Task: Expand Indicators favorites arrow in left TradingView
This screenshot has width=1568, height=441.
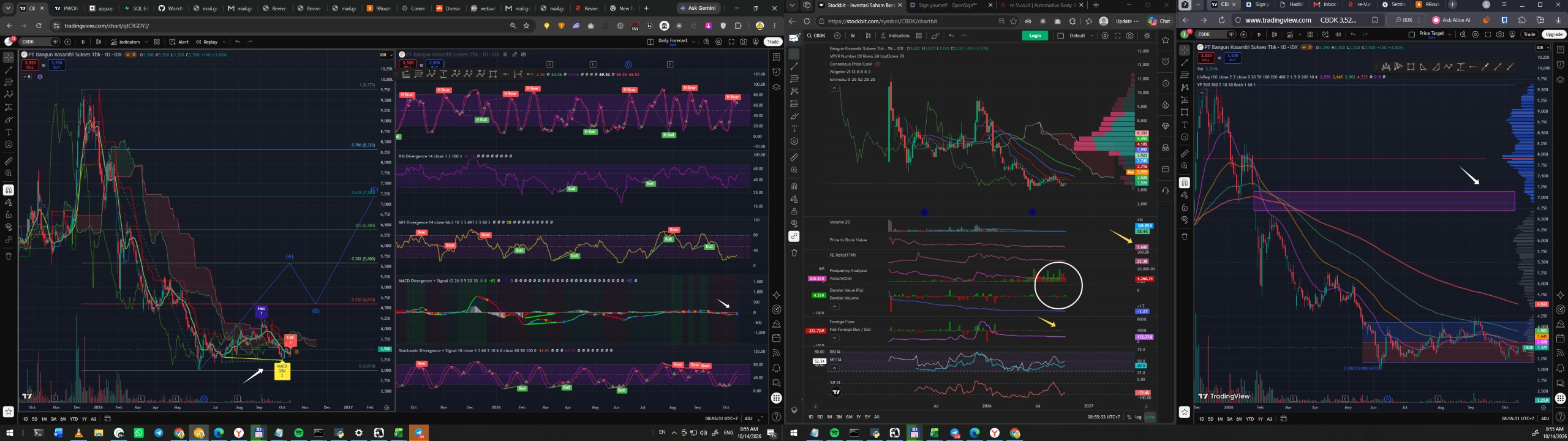Action: pos(145,42)
